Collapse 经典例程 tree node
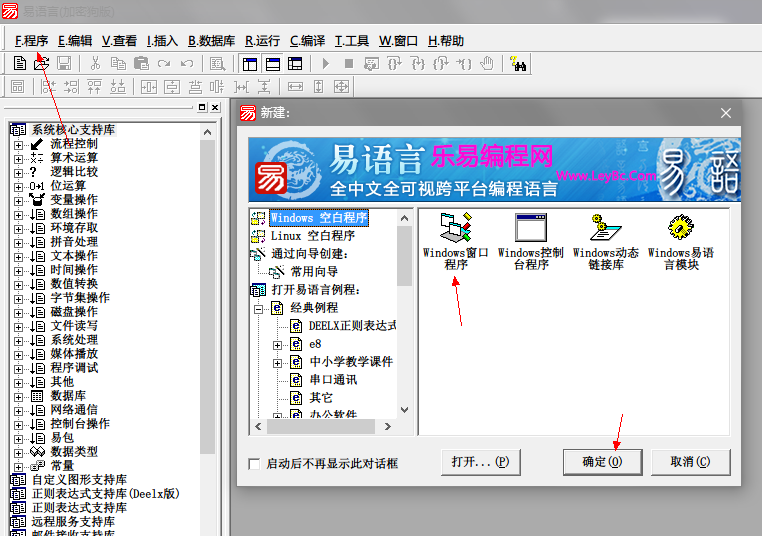Viewport: 762px width, 536px height. tap(259, 309)
